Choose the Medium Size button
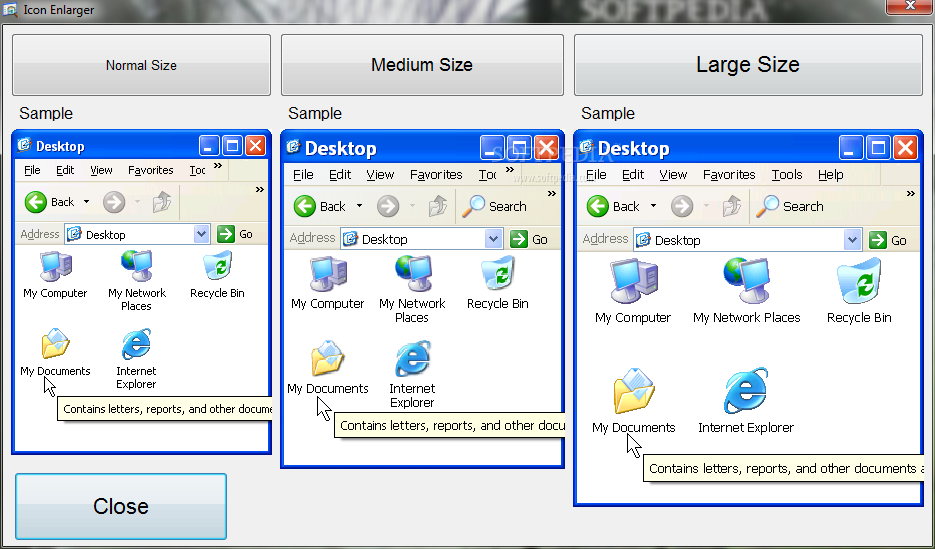The width and height of the screenshot is (935, 549). coord(422,65)
